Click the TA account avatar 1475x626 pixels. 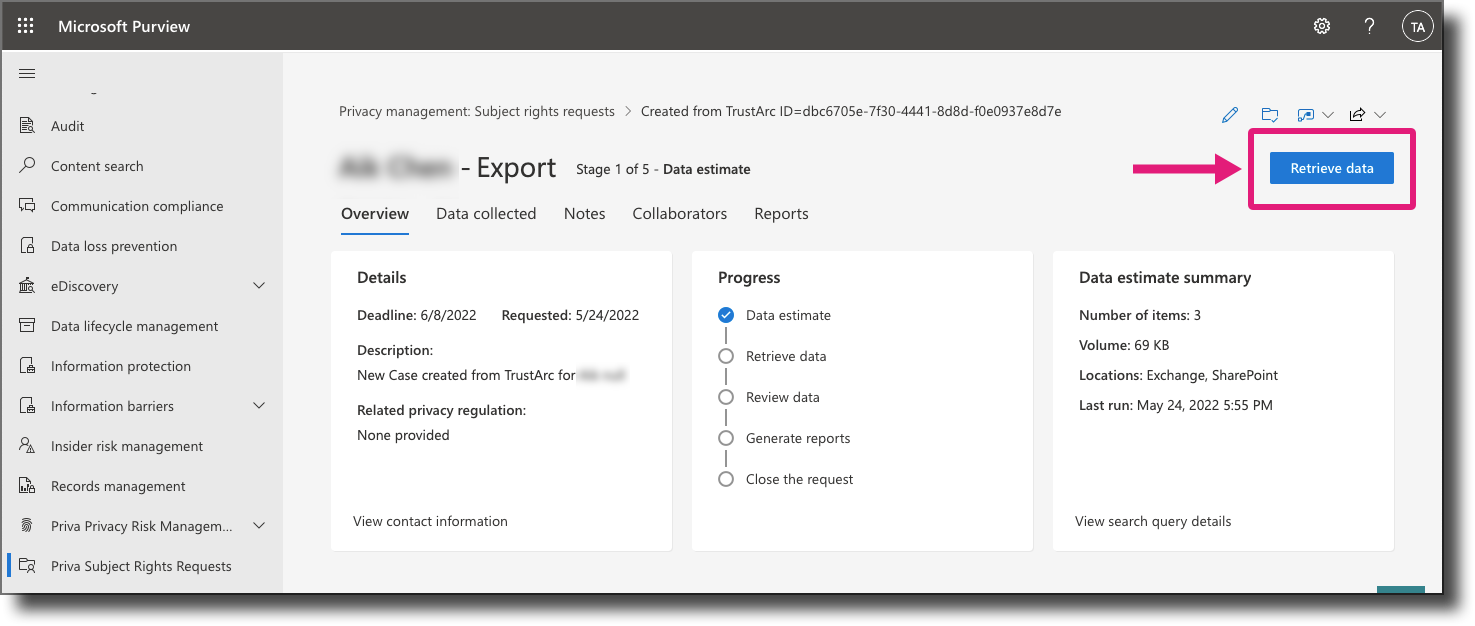[x=1417, y=26]
